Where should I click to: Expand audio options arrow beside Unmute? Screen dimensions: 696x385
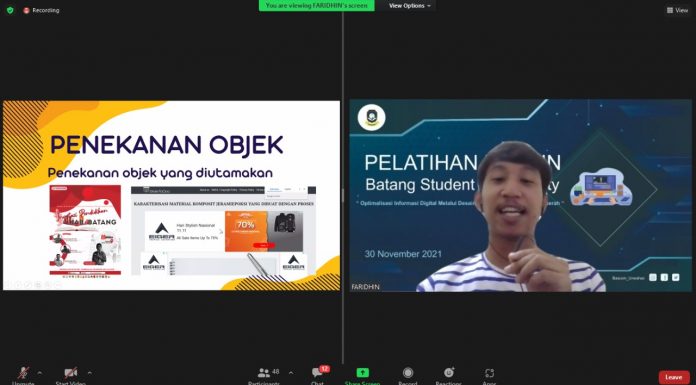tap(40, 373)
